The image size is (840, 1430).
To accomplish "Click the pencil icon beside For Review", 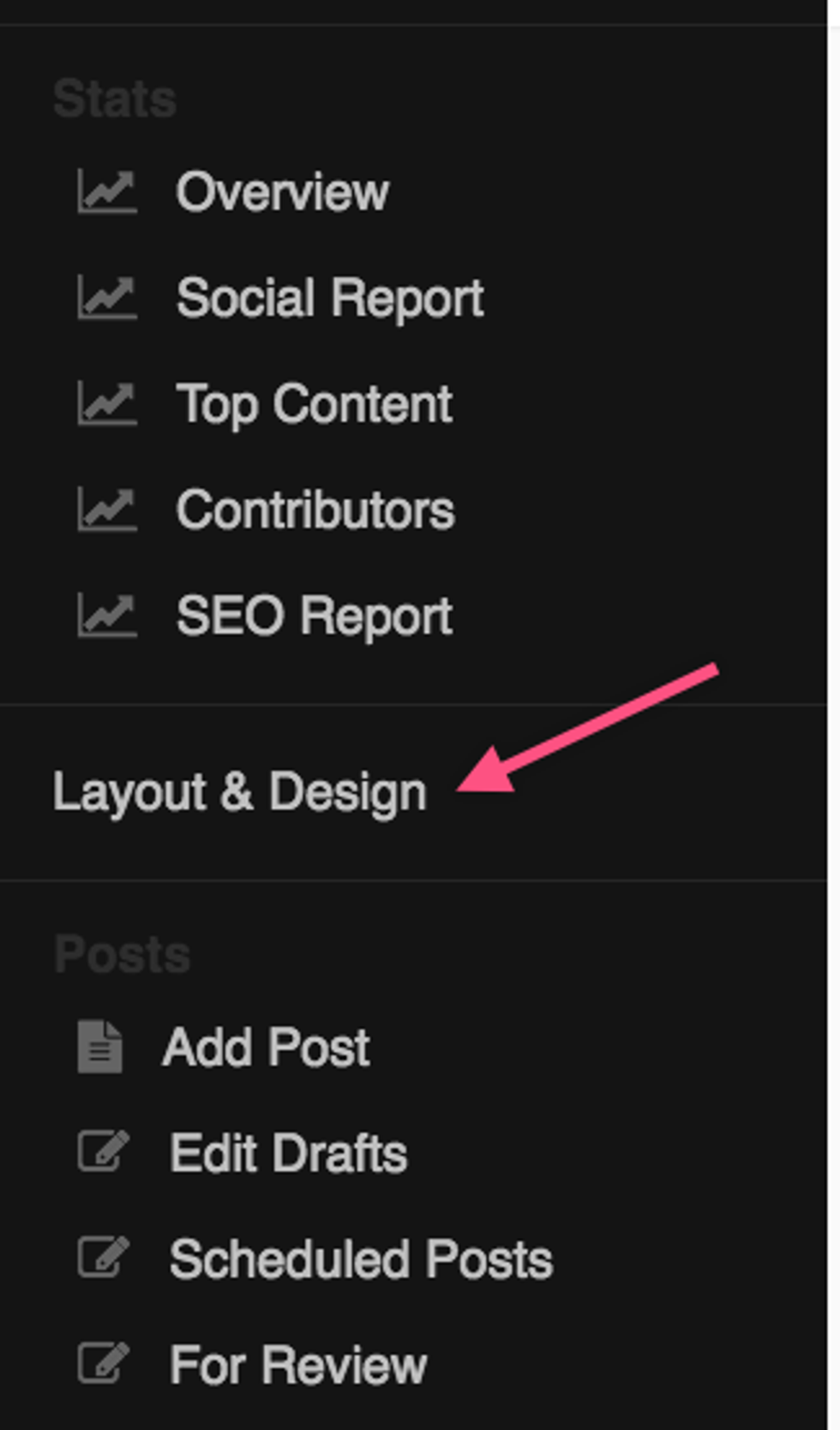I will (103, 1364).
